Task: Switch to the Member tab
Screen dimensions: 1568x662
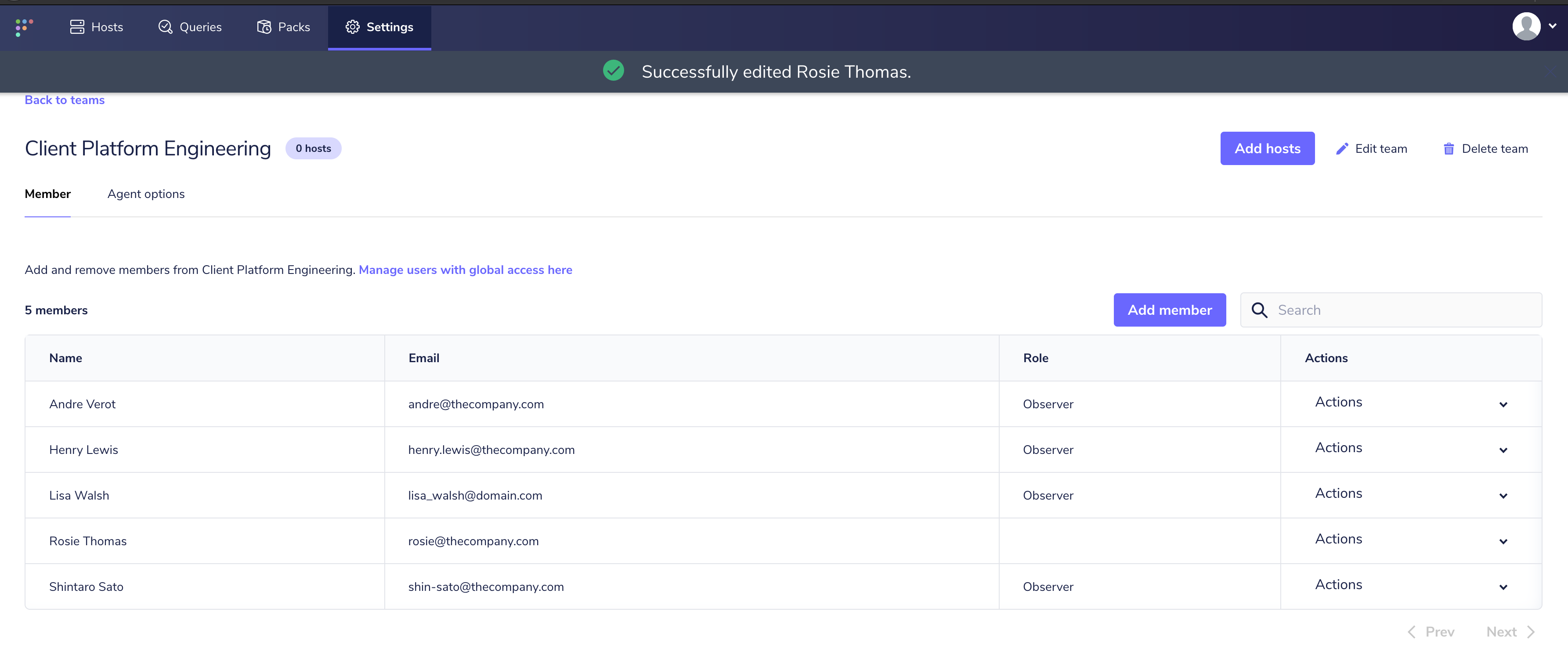Action: click(47, 194)
